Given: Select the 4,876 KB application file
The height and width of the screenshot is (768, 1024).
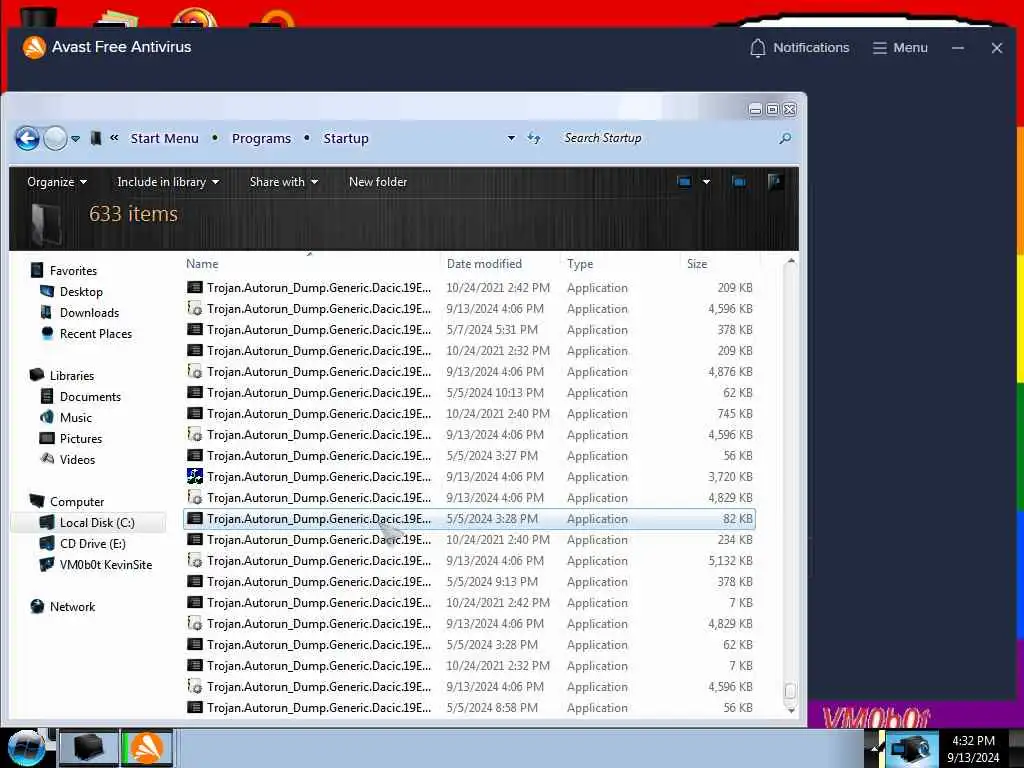Looking at the screenshot, I should click(x=470, y=372).
